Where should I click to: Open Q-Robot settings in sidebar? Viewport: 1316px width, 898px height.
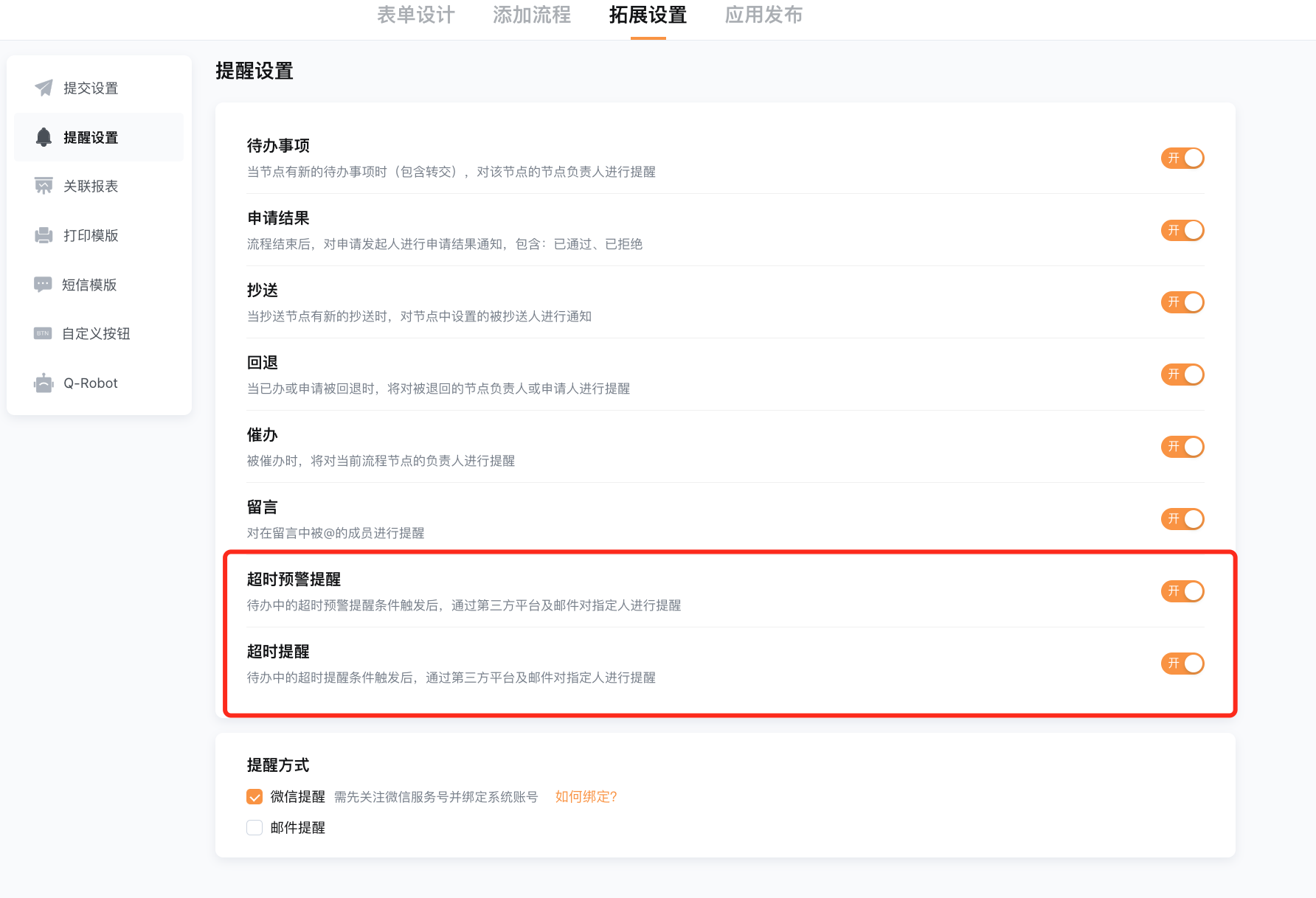[x=99, y=383]
